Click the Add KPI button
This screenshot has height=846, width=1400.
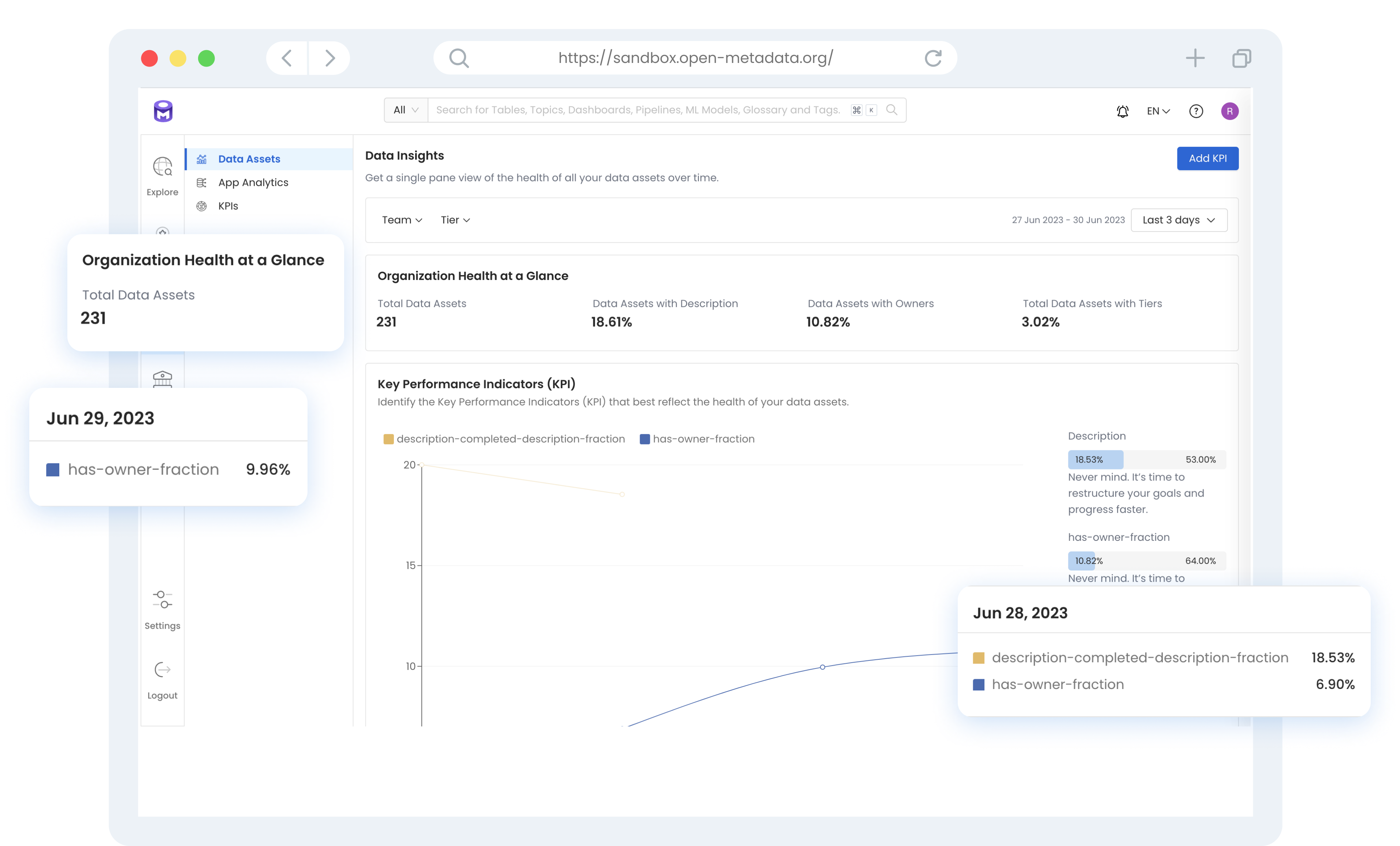[x=1207, y=158]
